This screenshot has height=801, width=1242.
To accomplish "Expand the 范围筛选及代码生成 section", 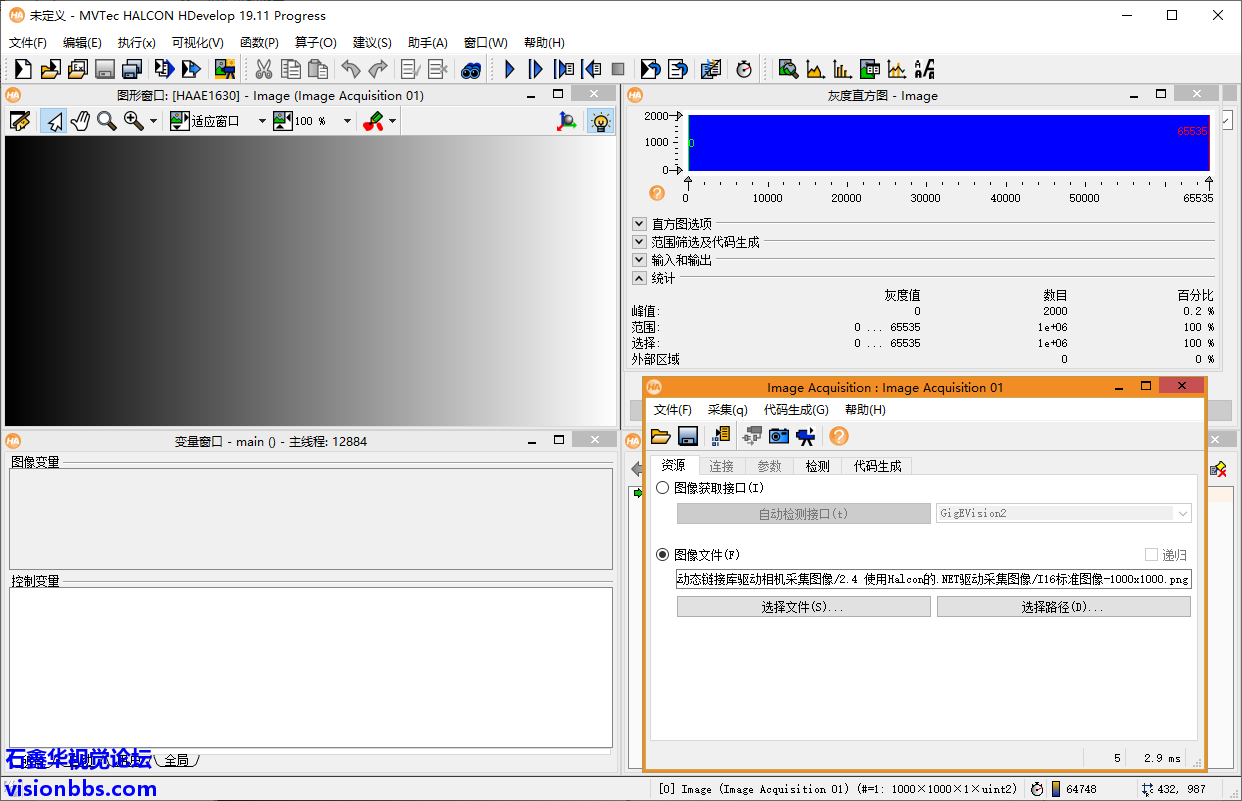I will click(x=640, y=242).
